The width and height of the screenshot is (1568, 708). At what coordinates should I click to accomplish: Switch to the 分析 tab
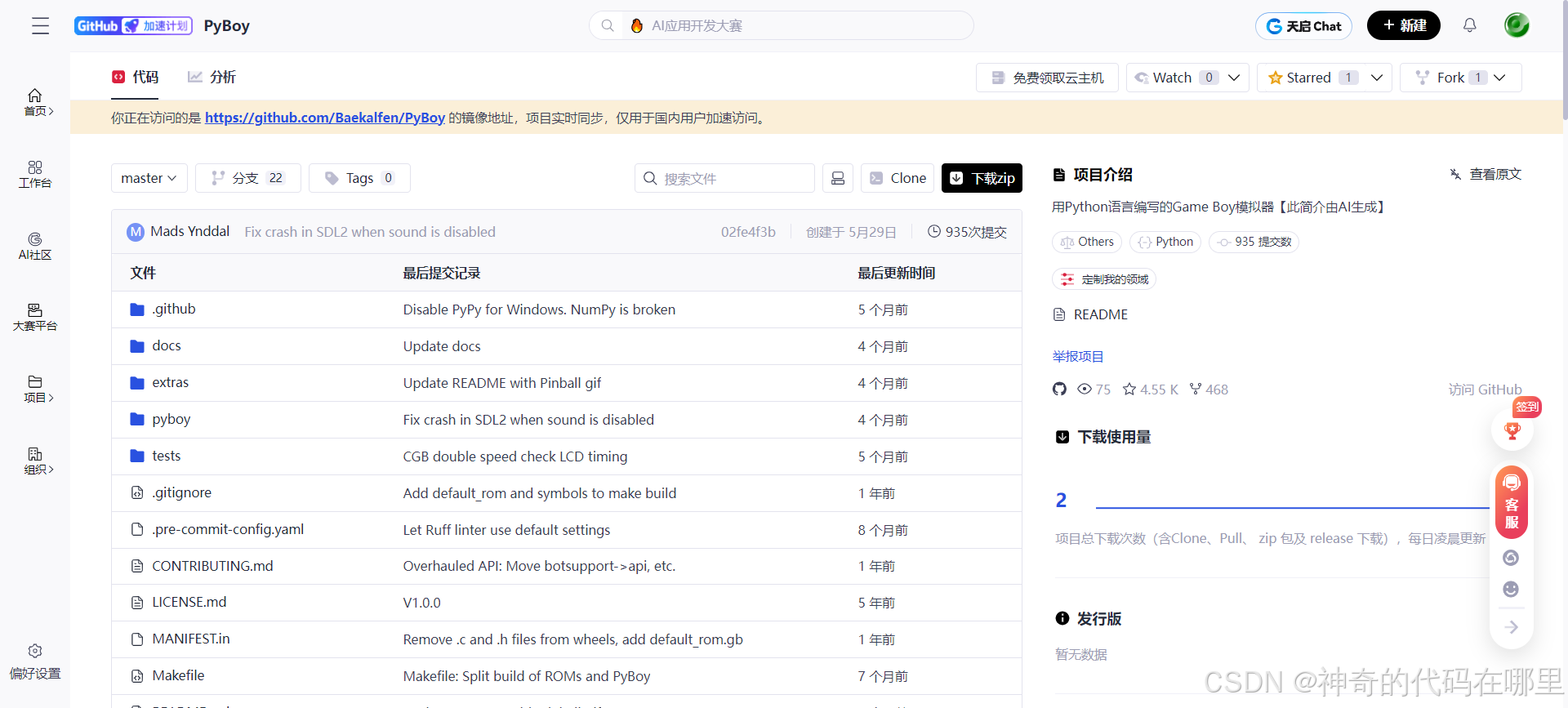tap(212, 77)
